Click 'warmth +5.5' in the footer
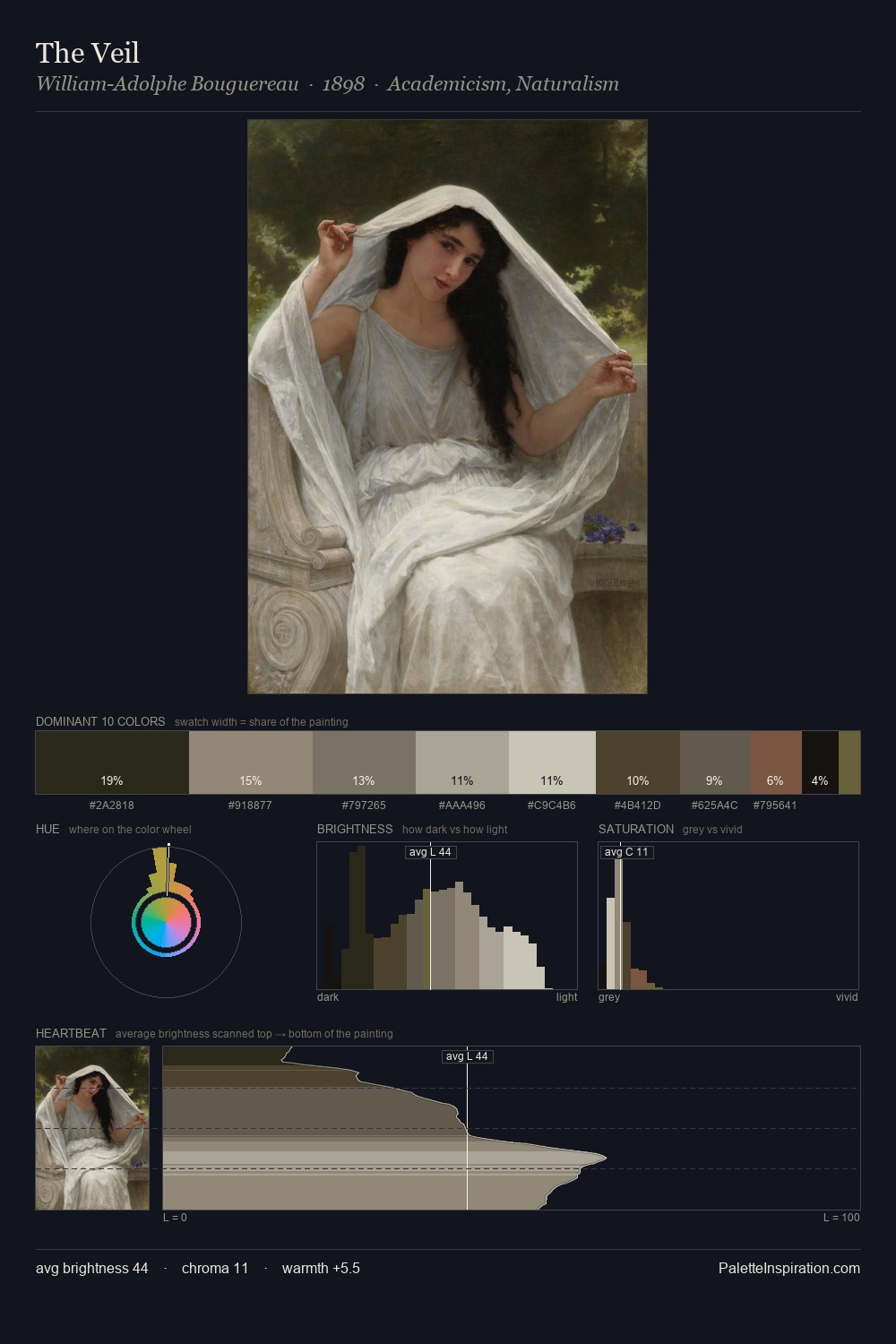This screenshot has height=1344, width=896. [321, 1268]
